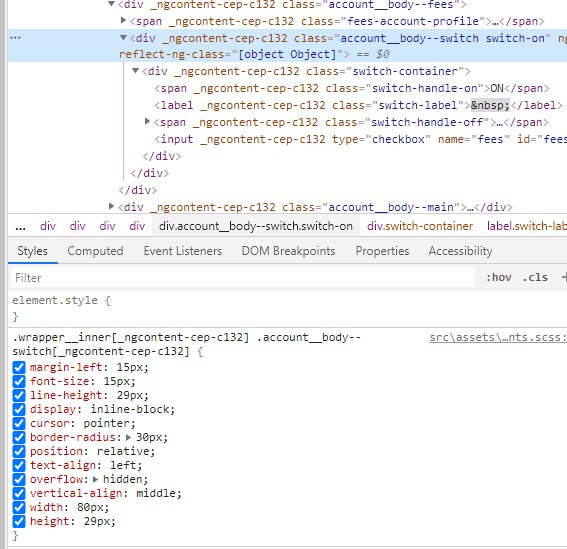Toggle the position: relative checkbox

coord(19,451)
